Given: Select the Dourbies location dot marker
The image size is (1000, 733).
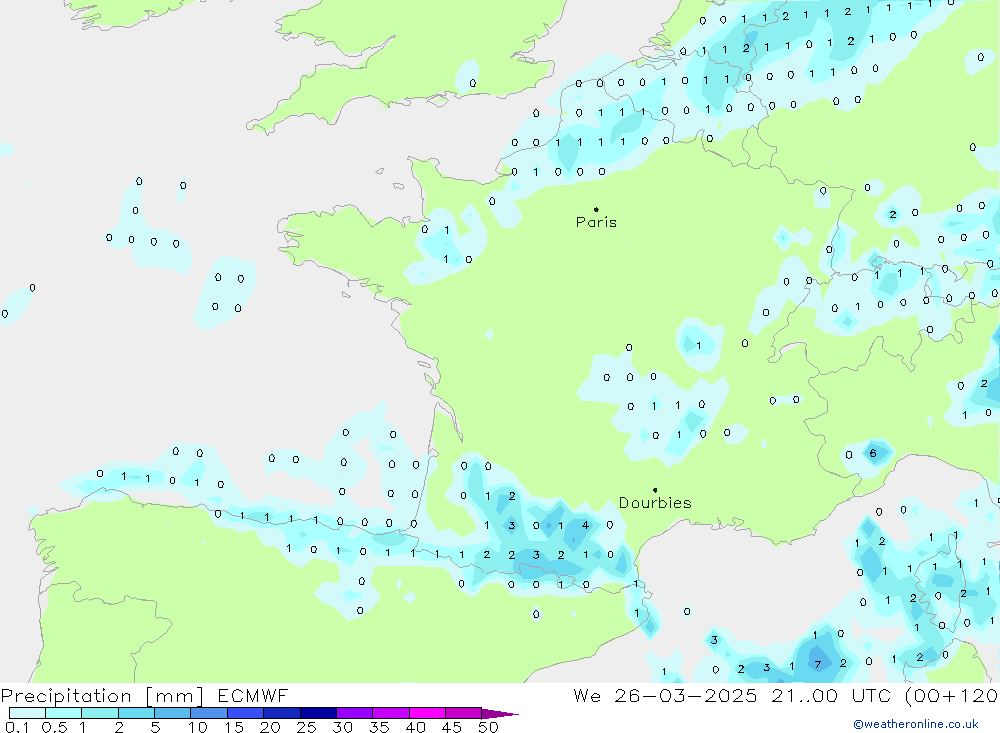Looking at the screenshot, I should click(655, 490).
